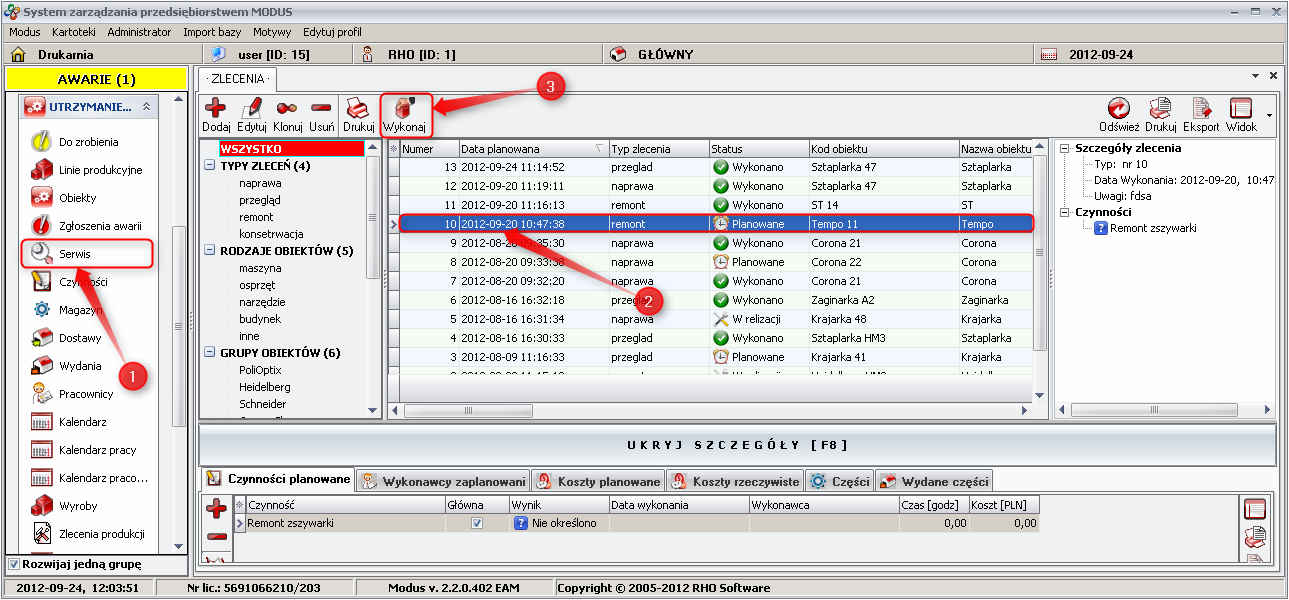Open the Kartoteki menu
This screenshot has width=1289, height=600.
pyautogui.click(x=73, y=32)
